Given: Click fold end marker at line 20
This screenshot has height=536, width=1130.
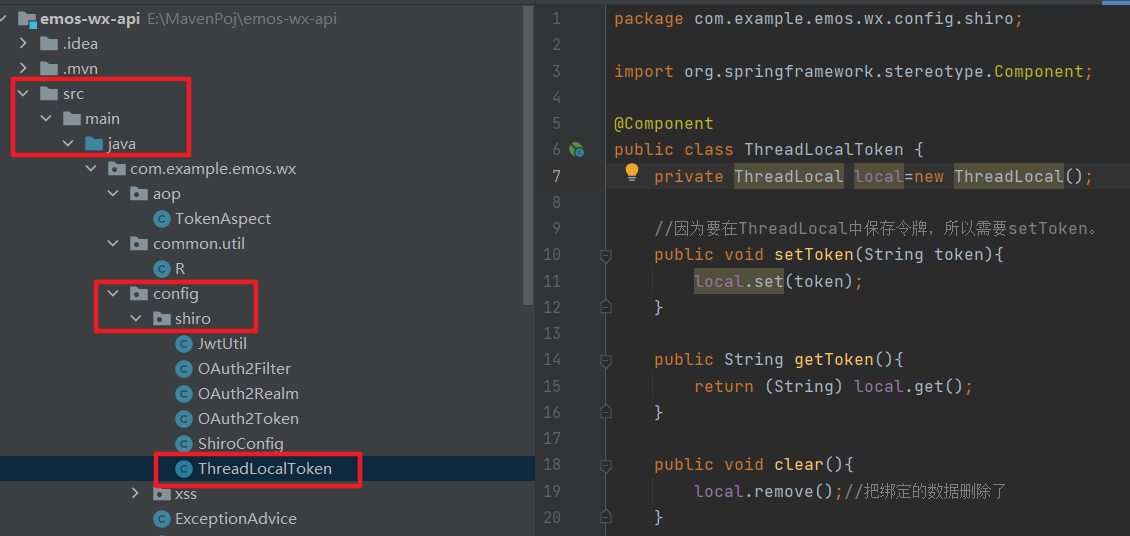Looking at the screenshot, I should [x=605, y=517].
